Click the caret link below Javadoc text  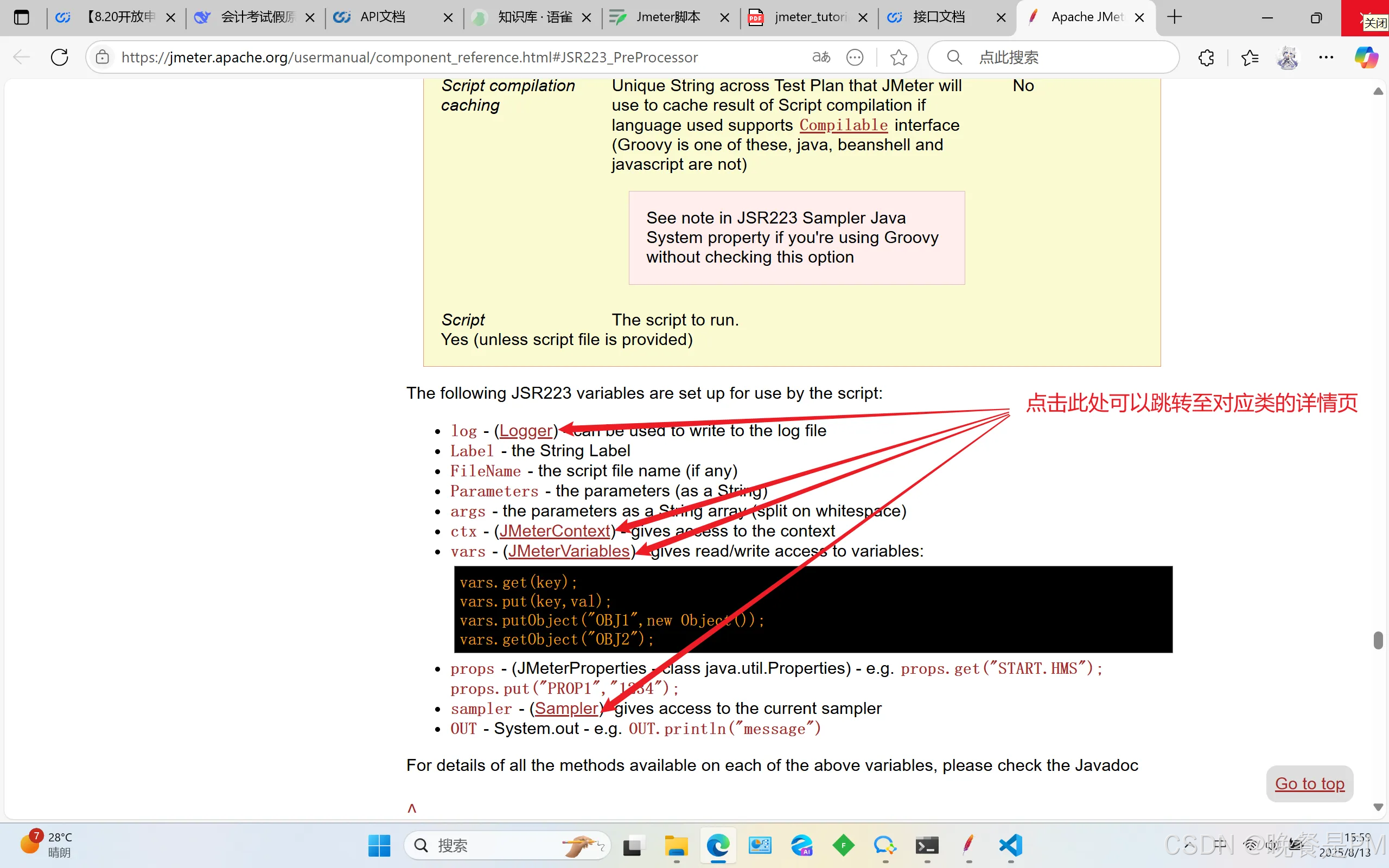coord(411,808)
